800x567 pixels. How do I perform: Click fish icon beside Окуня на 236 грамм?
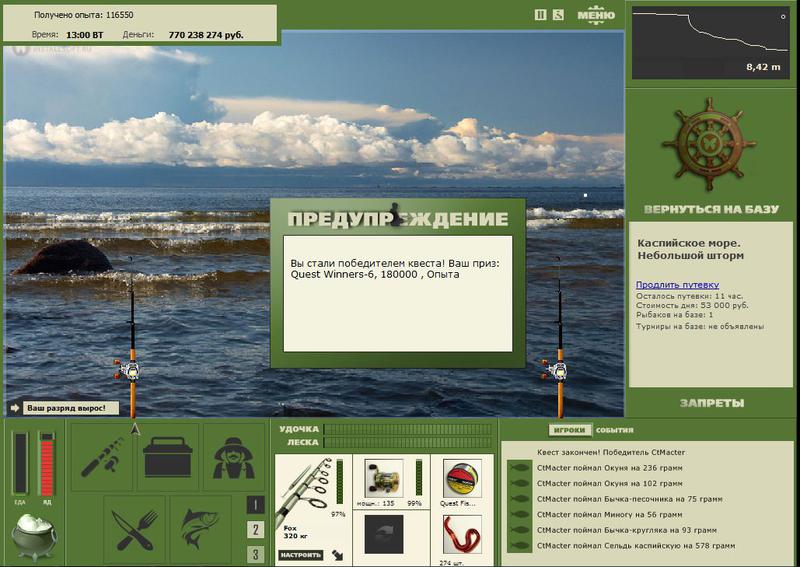coord(519,467)
